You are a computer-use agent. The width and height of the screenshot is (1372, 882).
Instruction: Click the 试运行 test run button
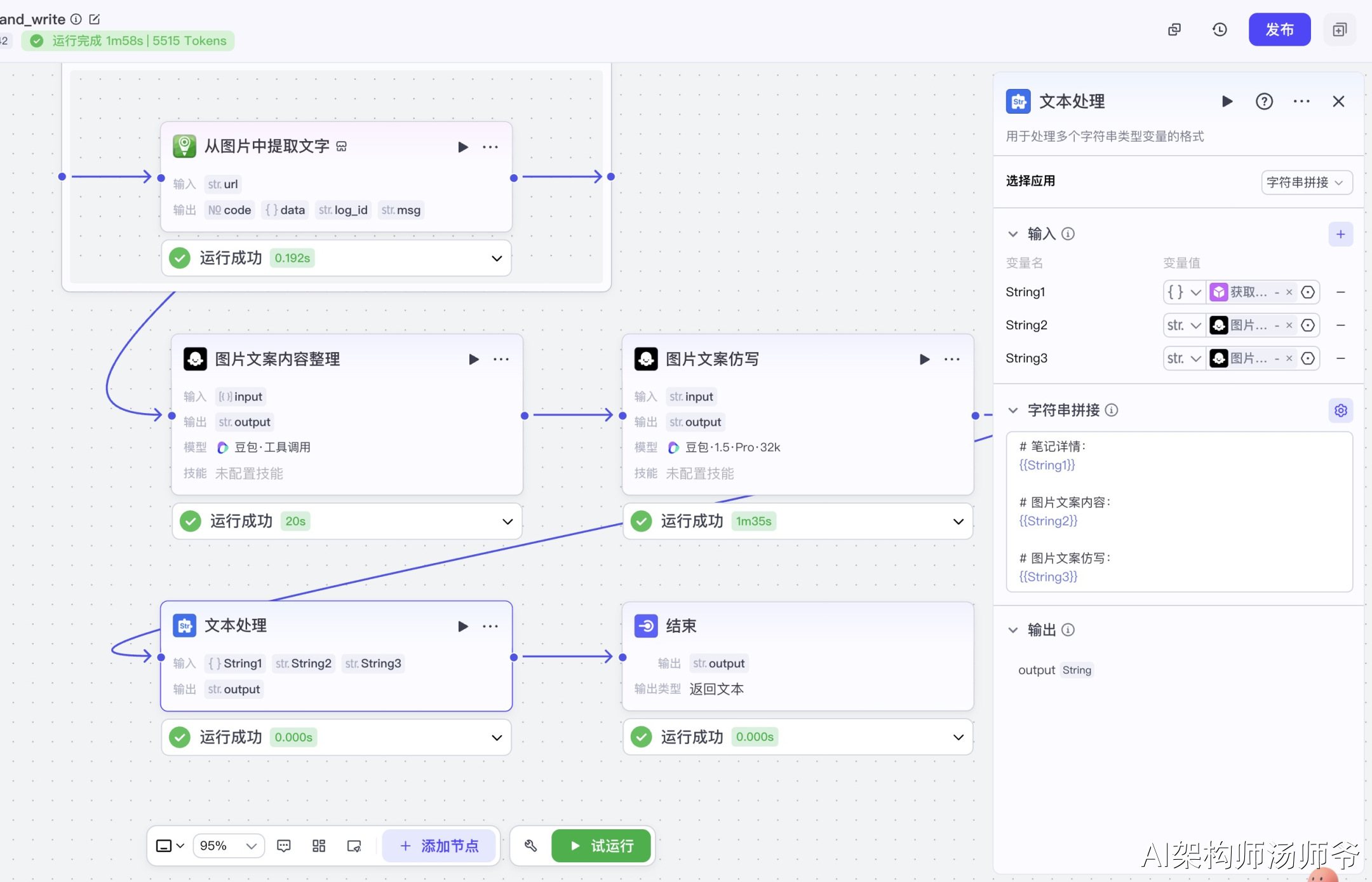click(601, 846)
